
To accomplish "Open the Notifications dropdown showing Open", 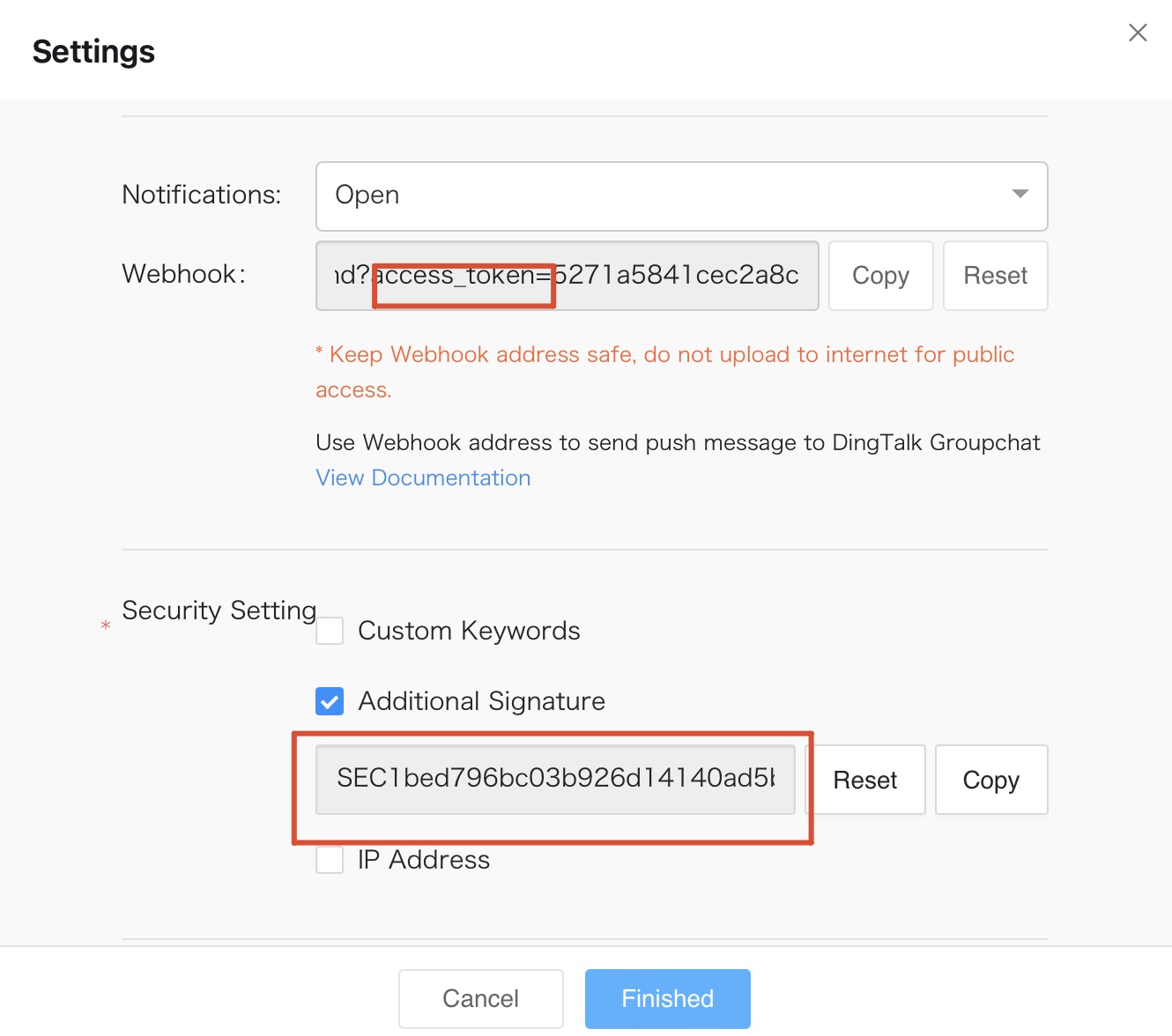I will click(670, 196).
